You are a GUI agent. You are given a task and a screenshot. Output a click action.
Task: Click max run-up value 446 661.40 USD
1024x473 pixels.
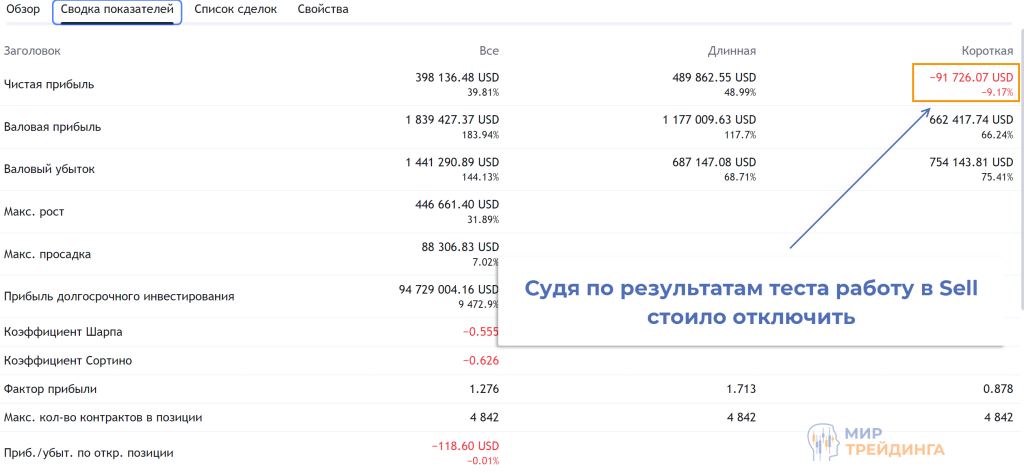pyautogui.click(x=457, y=205)
